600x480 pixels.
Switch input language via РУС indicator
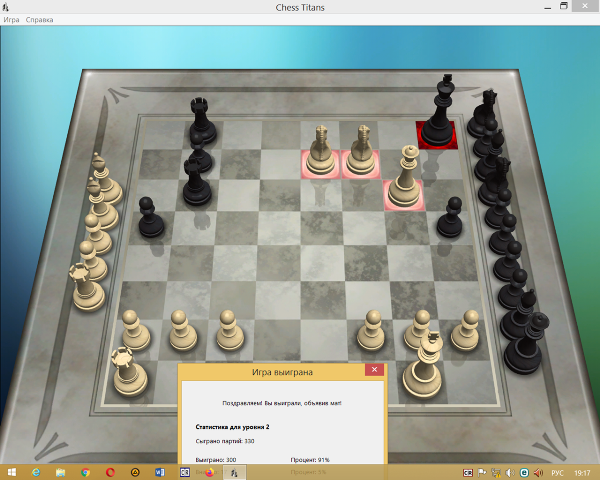click(x=557, y=472)
